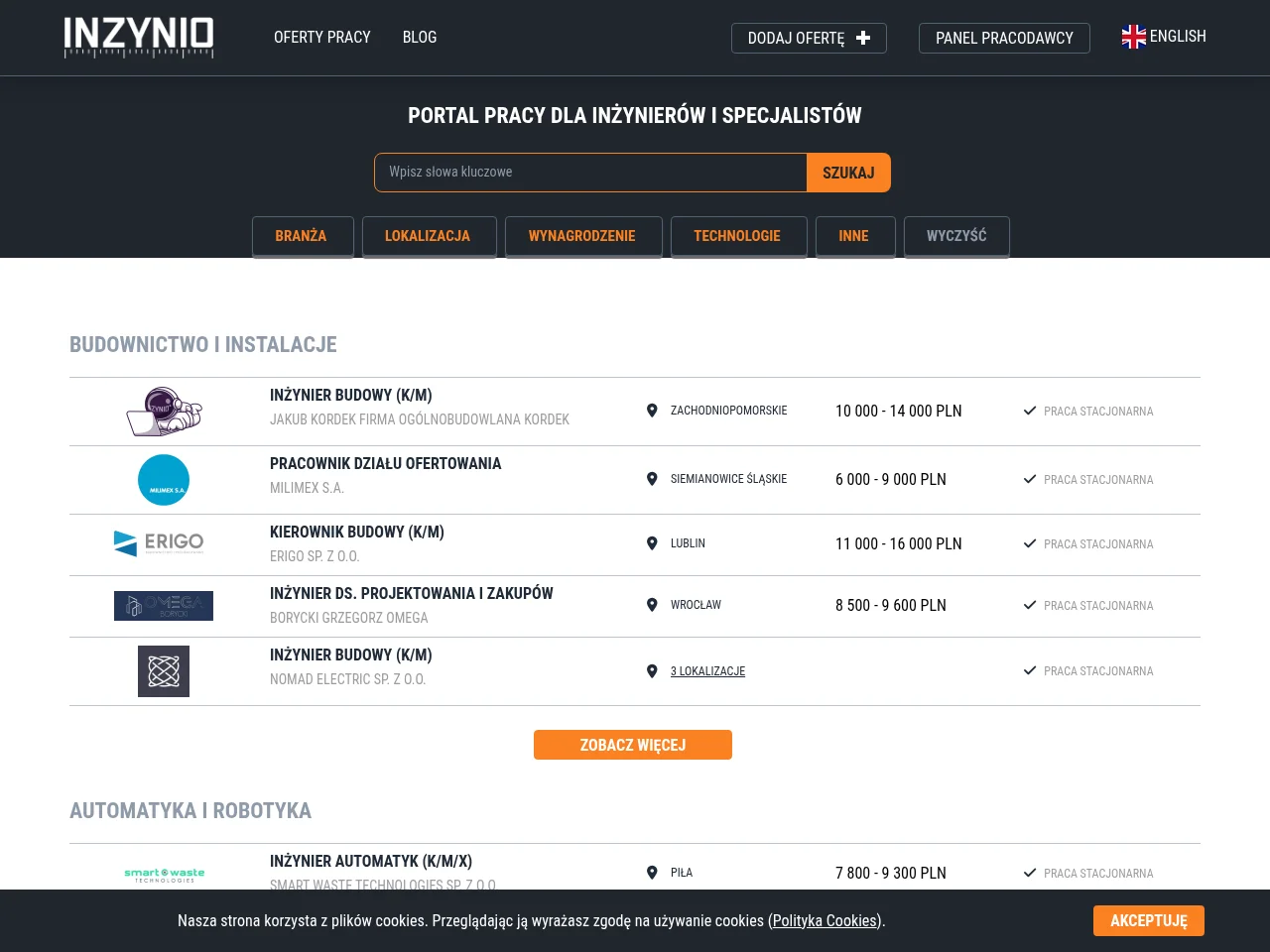Click checkmark icon in Smart Waste row

(x=1030, y=873)
